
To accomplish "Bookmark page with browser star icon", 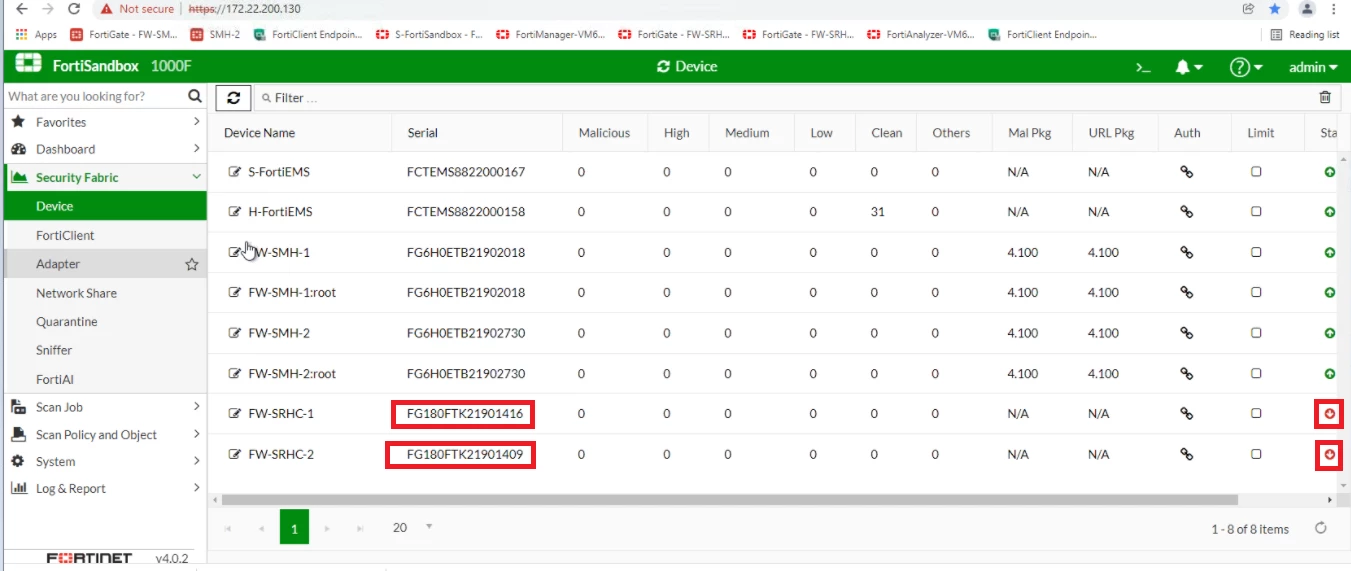I will coord(1275,9).
